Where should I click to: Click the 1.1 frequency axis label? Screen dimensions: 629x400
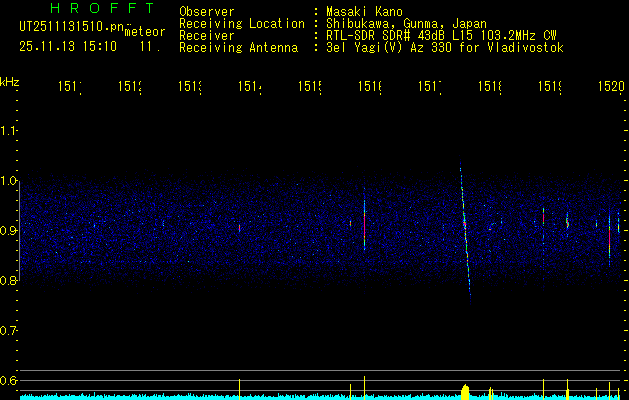point(10,131)
